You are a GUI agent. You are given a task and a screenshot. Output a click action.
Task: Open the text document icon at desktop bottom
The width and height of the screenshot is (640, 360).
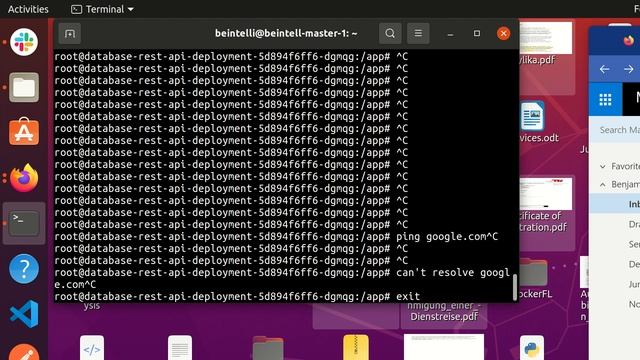(180, 348)
